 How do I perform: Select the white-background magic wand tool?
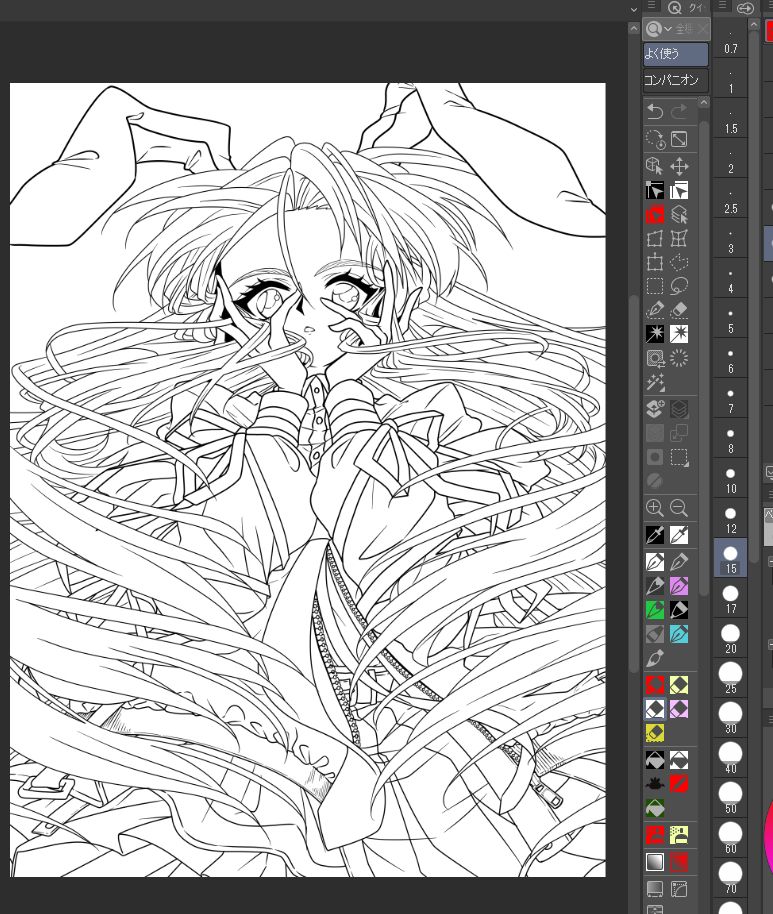[x=679, y=334]
